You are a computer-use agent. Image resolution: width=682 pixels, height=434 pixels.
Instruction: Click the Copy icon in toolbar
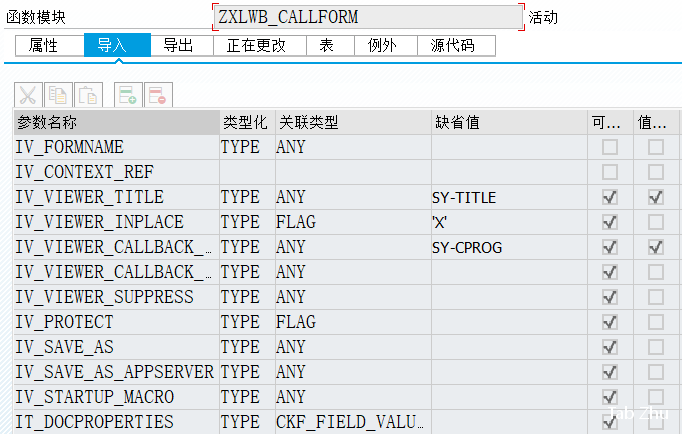point(58,95)
